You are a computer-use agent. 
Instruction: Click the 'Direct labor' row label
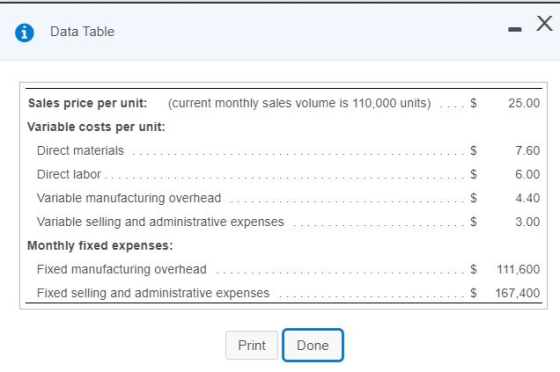click(x=69, y=174)
